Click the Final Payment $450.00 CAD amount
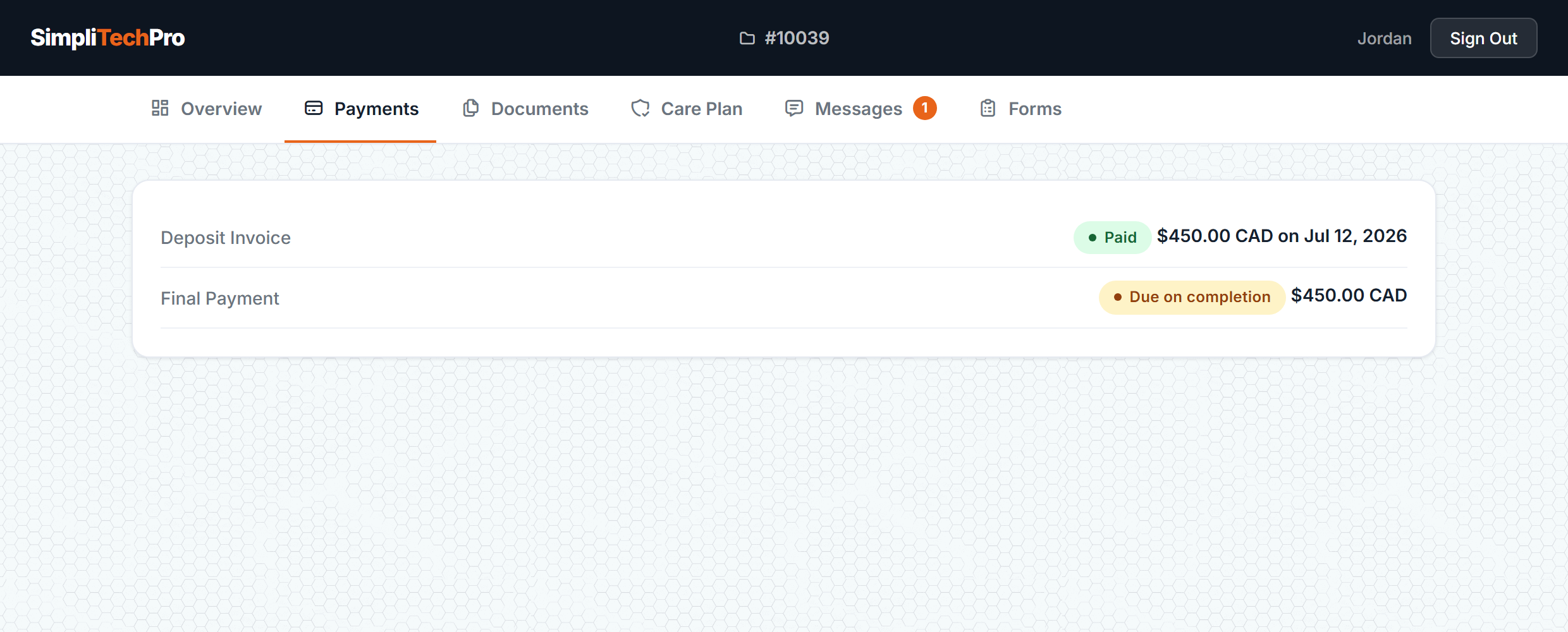The width and height of the screenshot is (1568, 632). point(1349,296)
